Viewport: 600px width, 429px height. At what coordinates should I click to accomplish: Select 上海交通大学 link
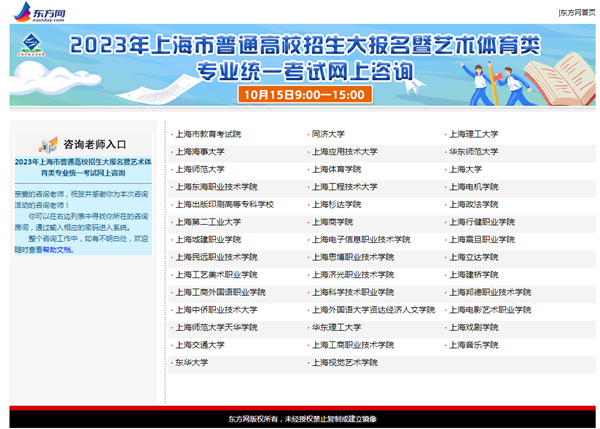click(200, 346)
